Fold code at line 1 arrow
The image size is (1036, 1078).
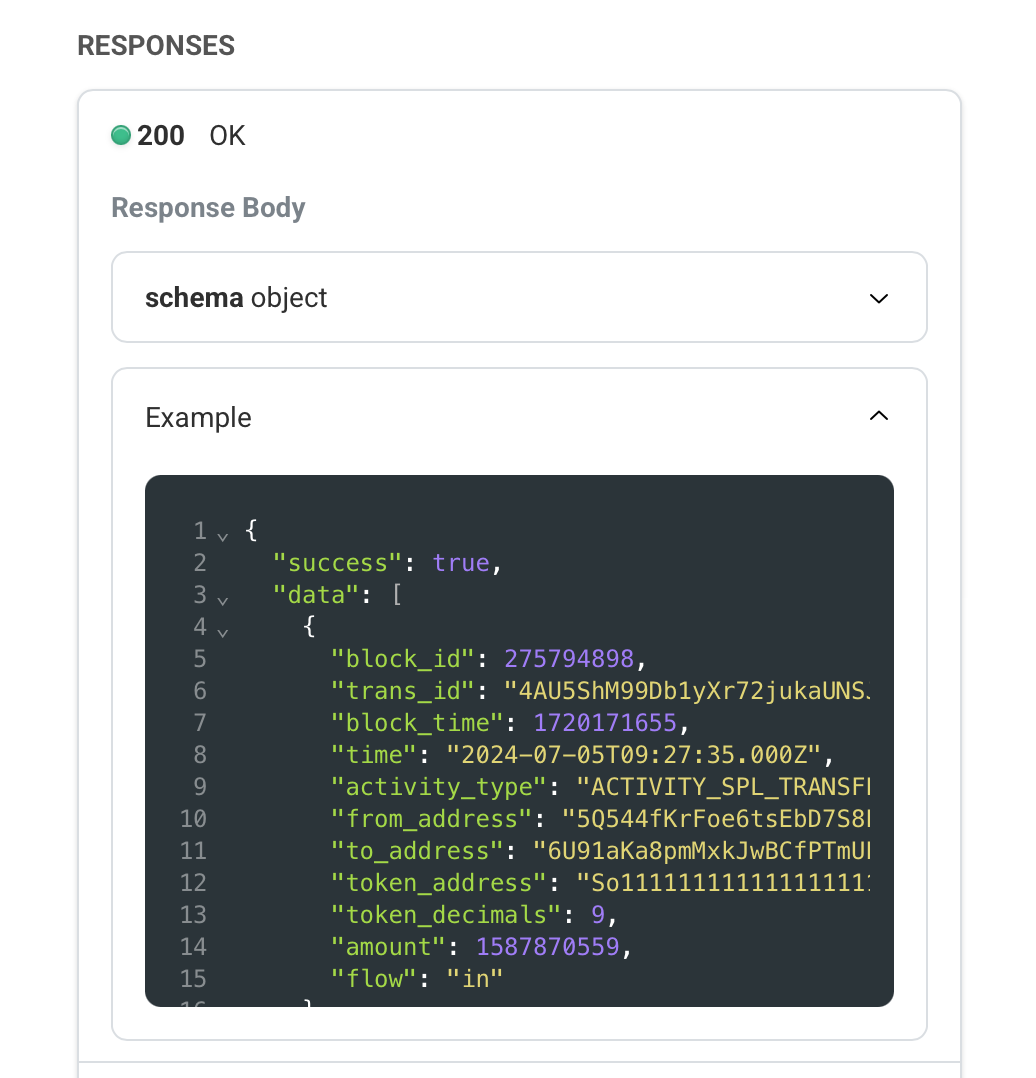[222, 536]
